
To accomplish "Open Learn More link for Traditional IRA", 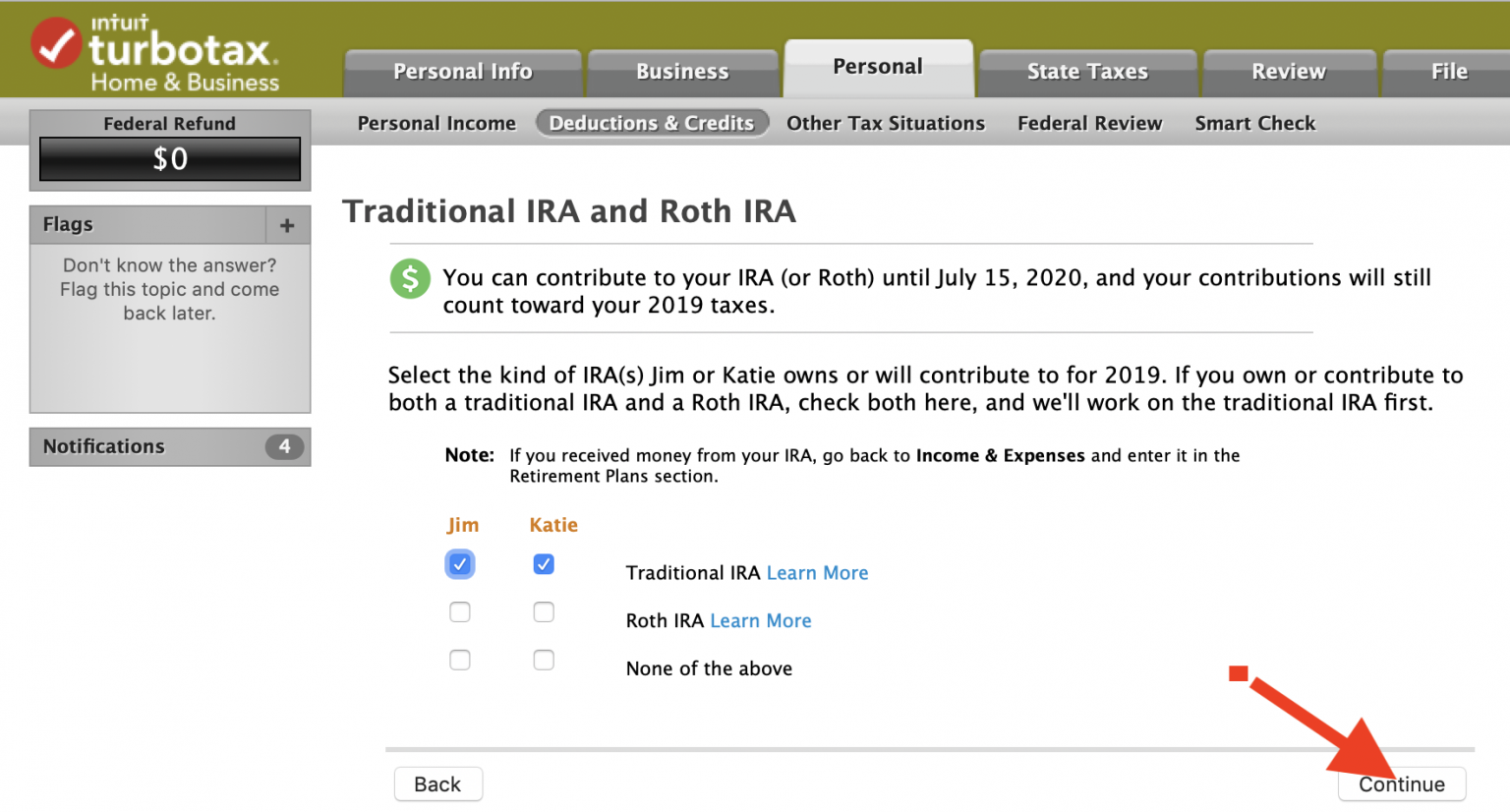I will [x=817, y=573].
